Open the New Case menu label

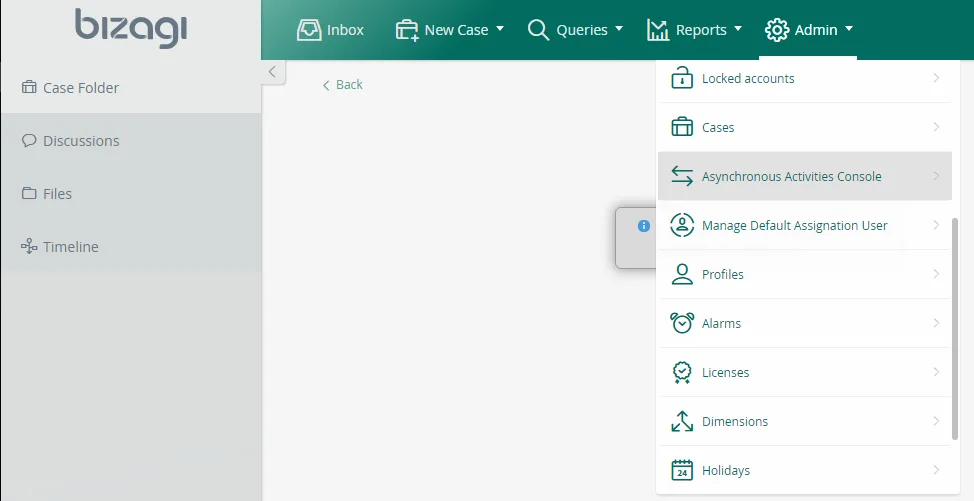pos(457,30)
